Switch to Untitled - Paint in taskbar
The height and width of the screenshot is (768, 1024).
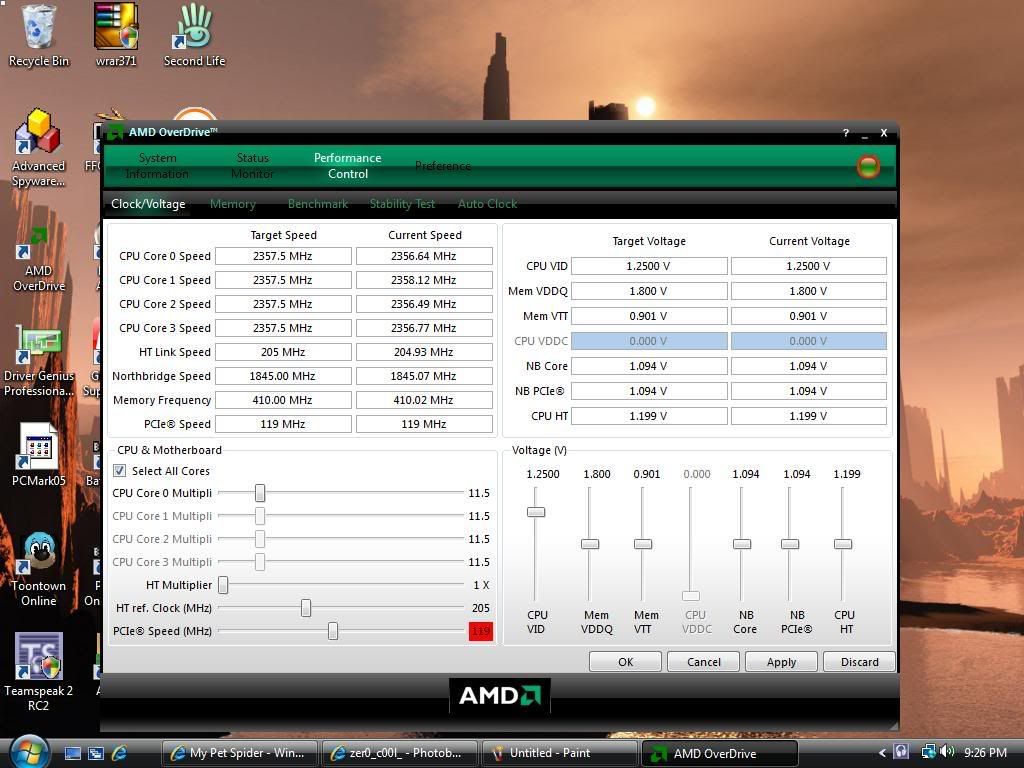[559, 753]
